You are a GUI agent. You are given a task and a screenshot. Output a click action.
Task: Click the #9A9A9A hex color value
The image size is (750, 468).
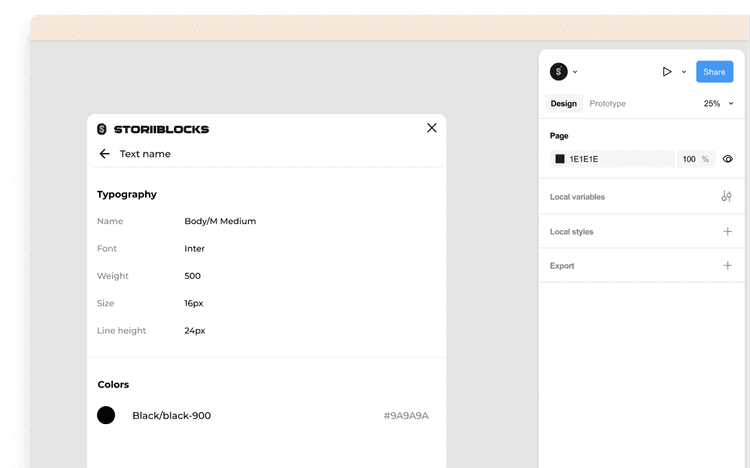[406, 416]
